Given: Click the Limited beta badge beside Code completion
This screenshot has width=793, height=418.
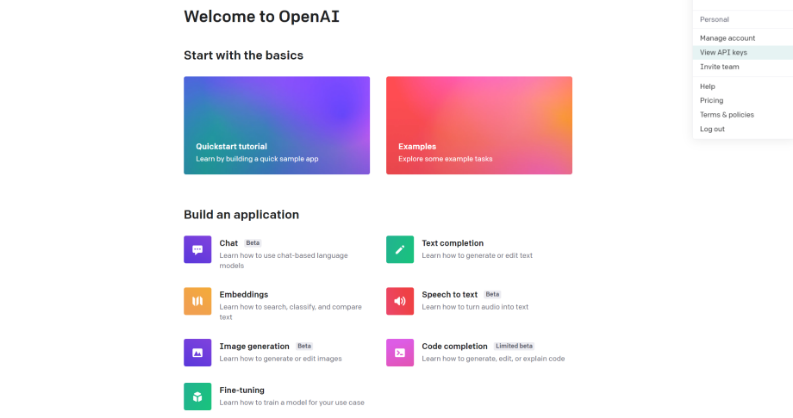Looking at the screenshot, I should point(514,346).
